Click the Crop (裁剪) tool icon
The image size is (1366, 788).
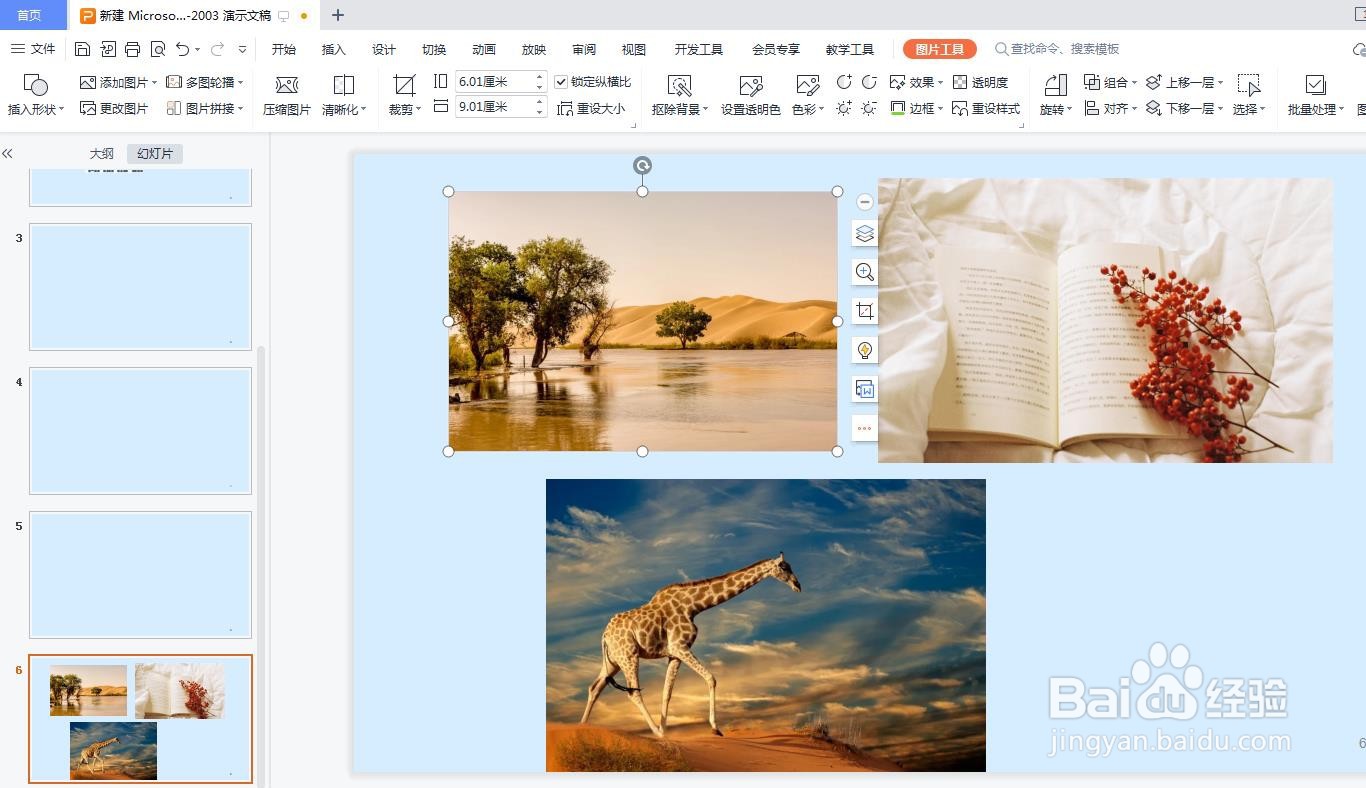[x=404, y=86]
